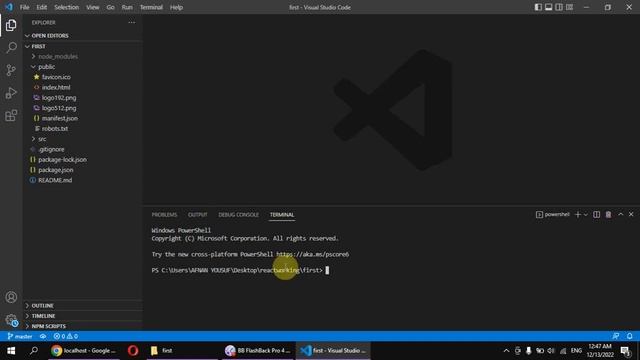Open the Manage gear icon
640x360 pixels.
11,320
